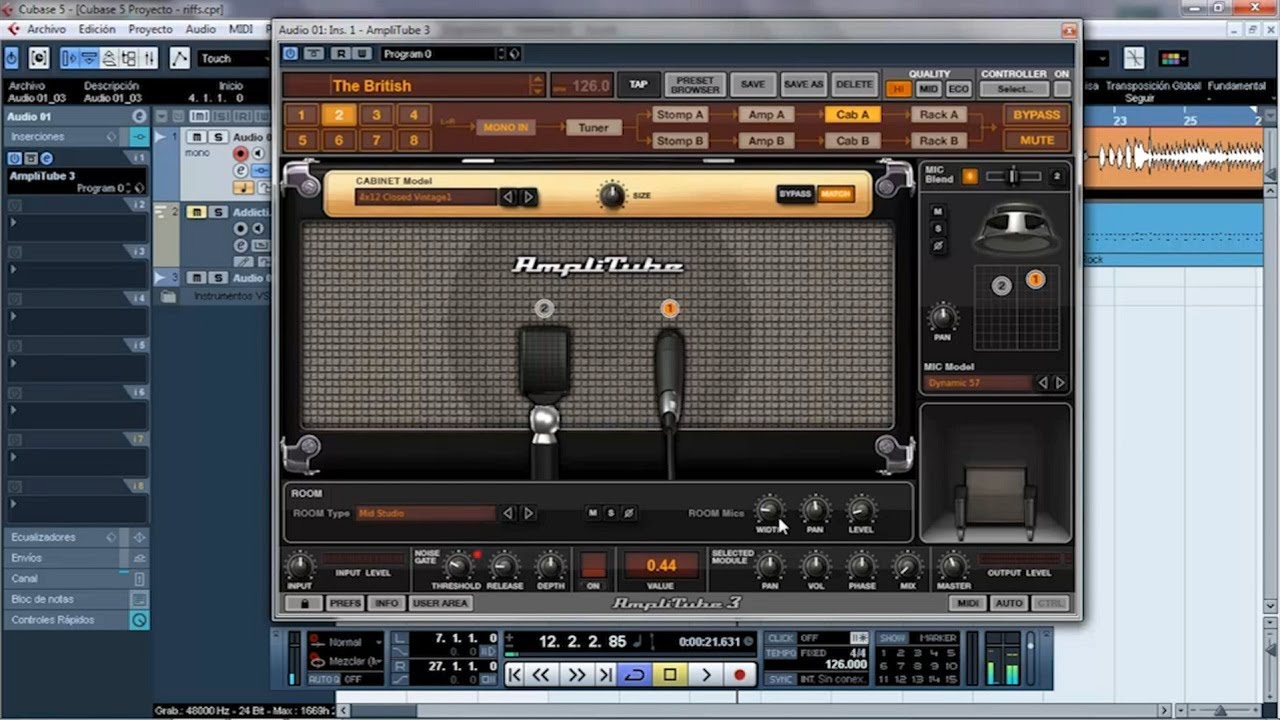Viewport: 1280px width, 720px height.
Task: Adjust the MIC Blend slider
Action: (x=1013, y=177)
